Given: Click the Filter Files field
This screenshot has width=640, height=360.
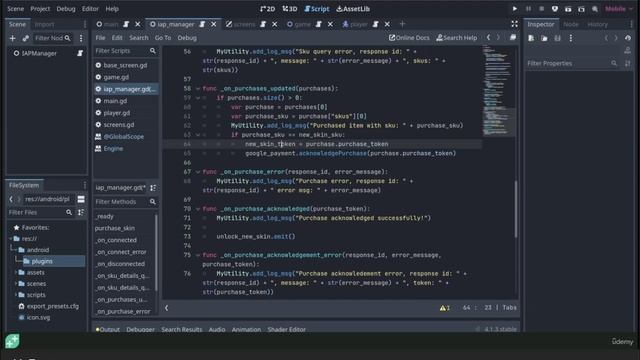Looking at the screenshot, I should click(40, 212).
